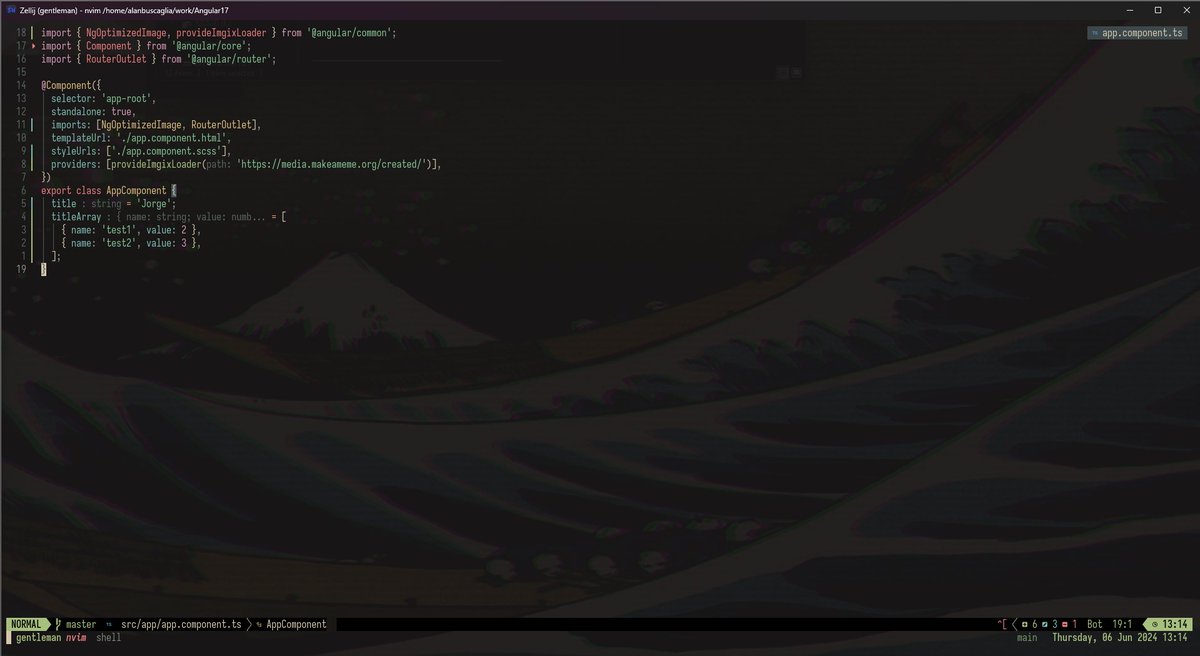Click the blue modified-lines diff icon
This screenshot has height=656, width=1200.
(1044, 624)
